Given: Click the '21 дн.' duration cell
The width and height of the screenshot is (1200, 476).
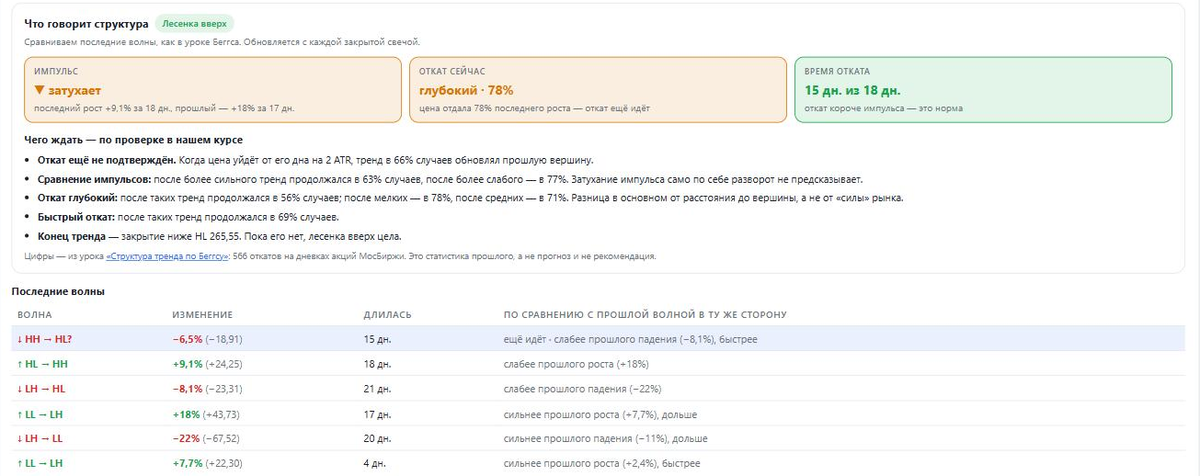Looking at the screenshot, I should coord(378,389).
